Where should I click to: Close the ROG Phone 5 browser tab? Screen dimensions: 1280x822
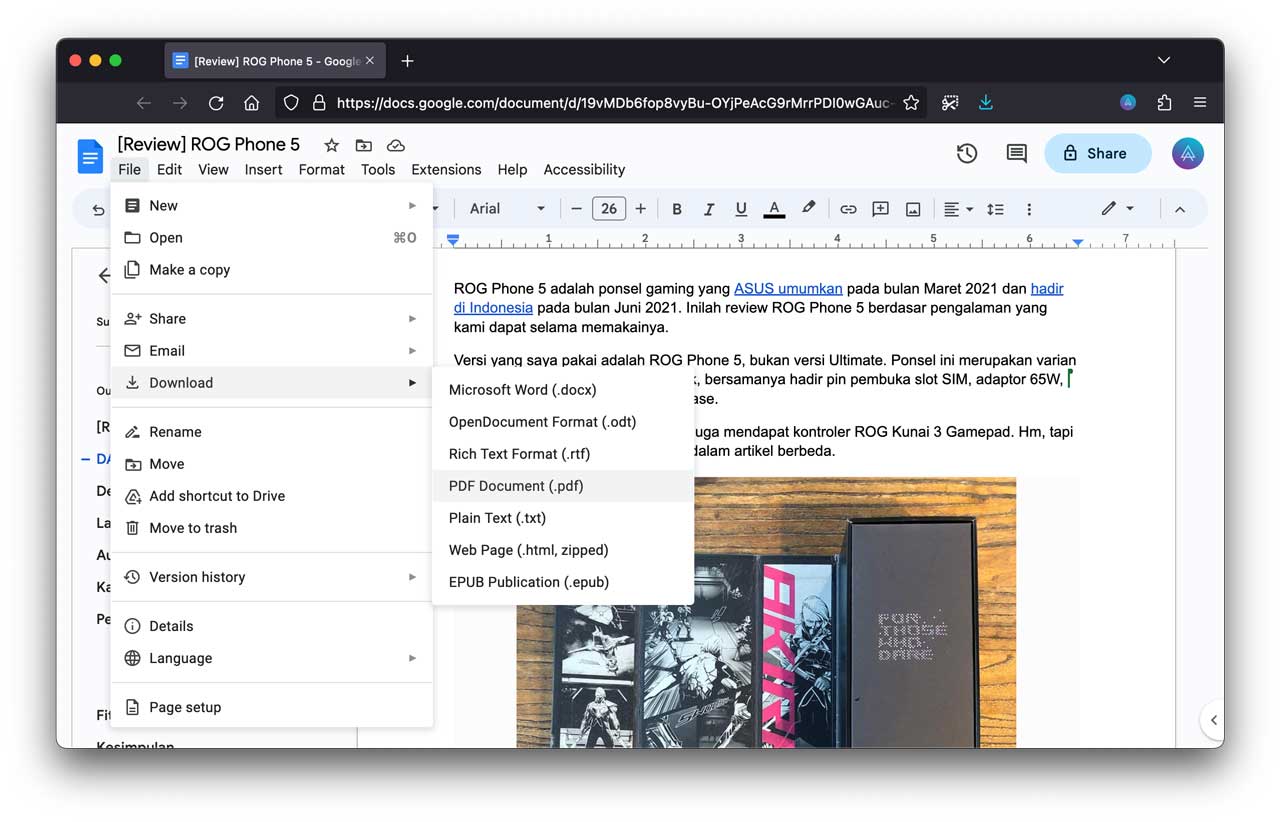click(370, 61)
